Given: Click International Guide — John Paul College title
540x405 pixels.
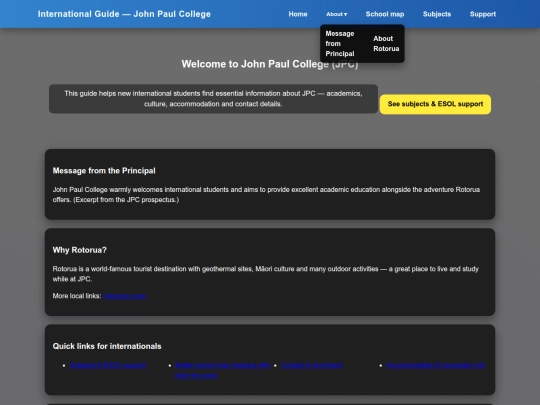Looking at the screenshot, I should [124, 14].
